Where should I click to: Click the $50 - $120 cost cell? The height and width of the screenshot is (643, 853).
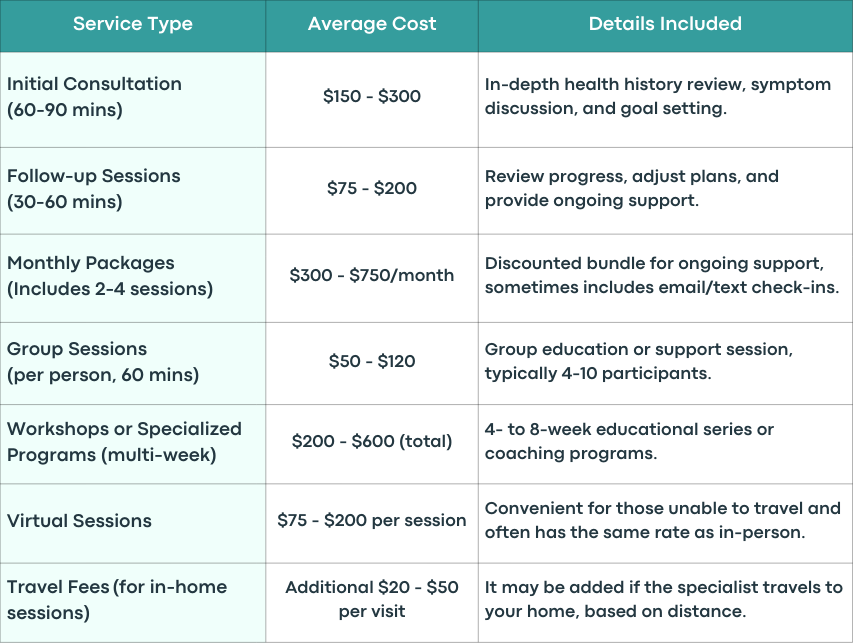click(x=372, y=361)
